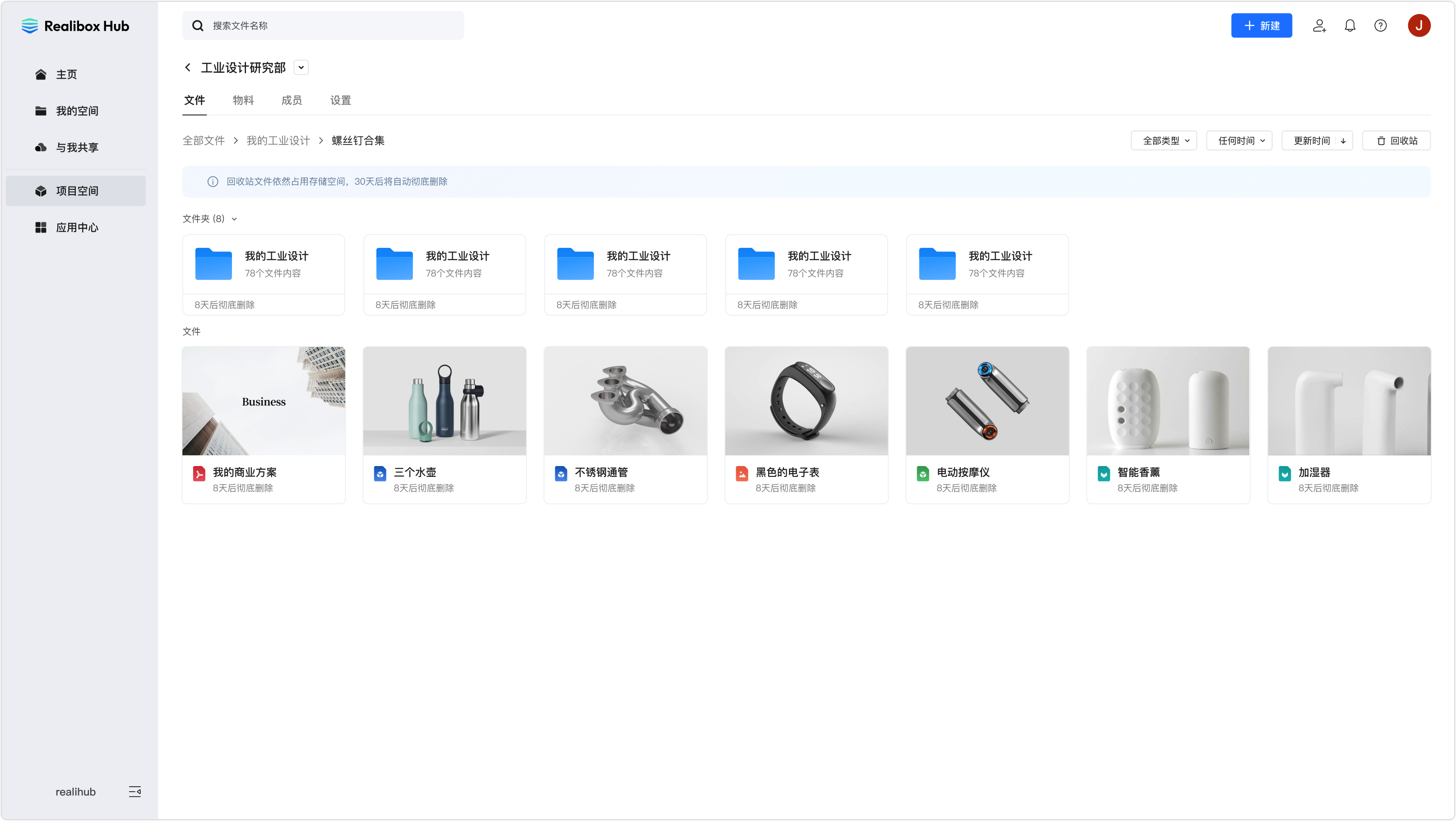Click the file type icon of 不锈钢通管
Viewport: 1456px width, 821px height.
click(561, 473)
